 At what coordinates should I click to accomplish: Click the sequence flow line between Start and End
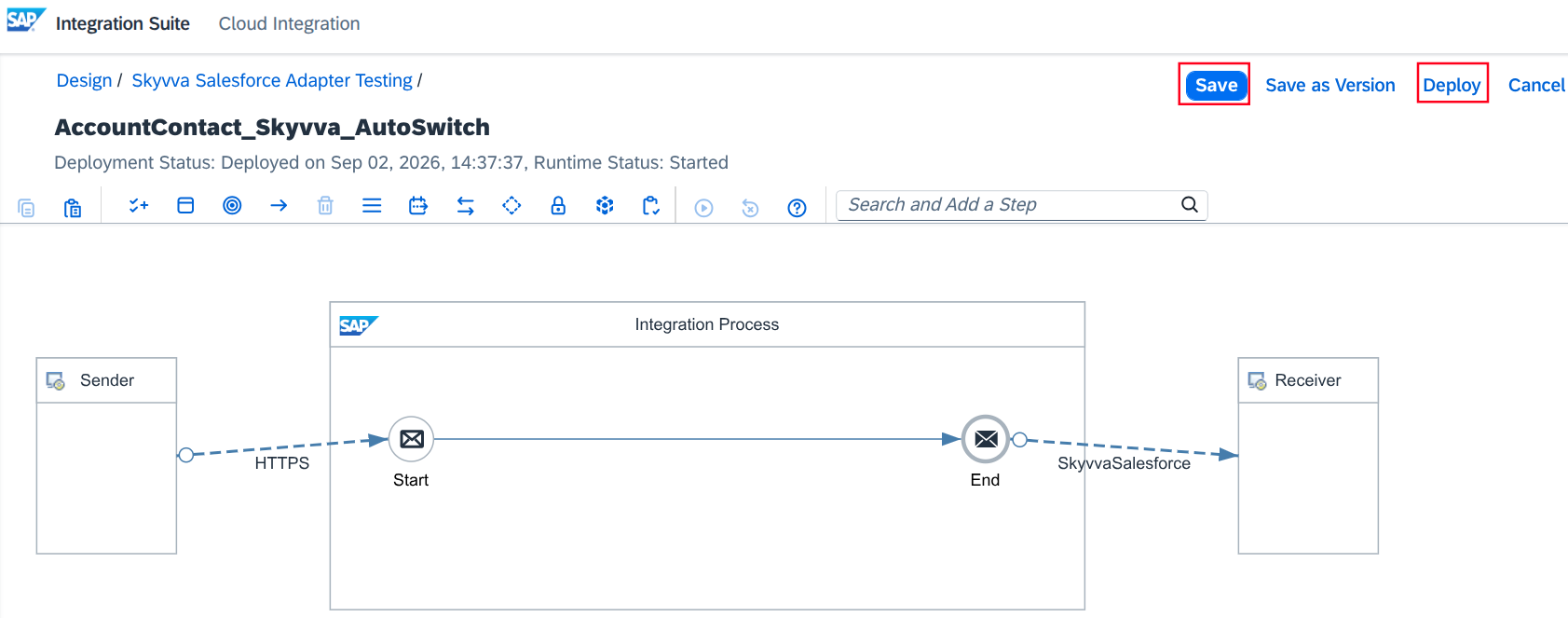[697, 439]
